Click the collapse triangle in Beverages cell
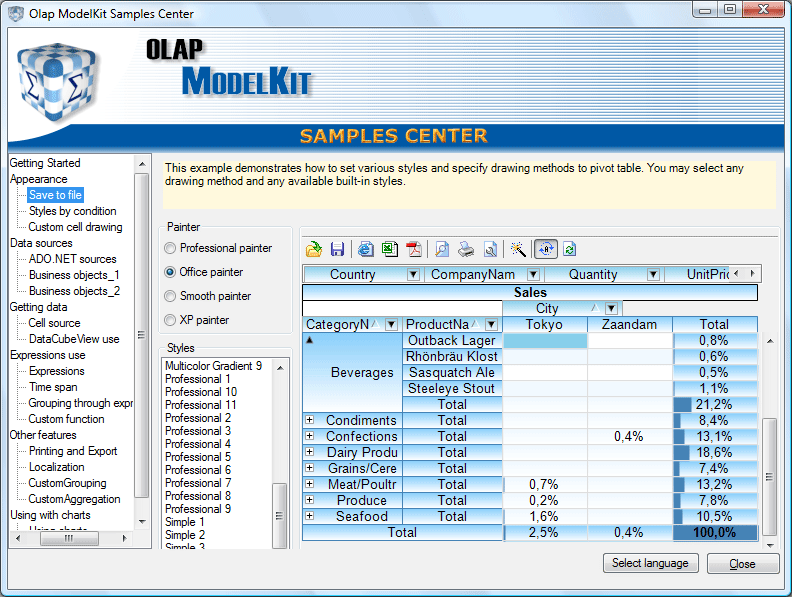The width and height of the screenshot is (792, 597). [x=310, y=340]
